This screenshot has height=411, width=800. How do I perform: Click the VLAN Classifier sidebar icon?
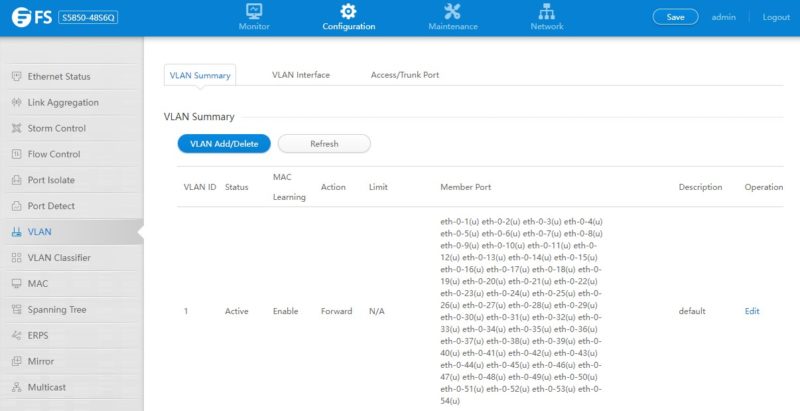(x=16, y=258)
